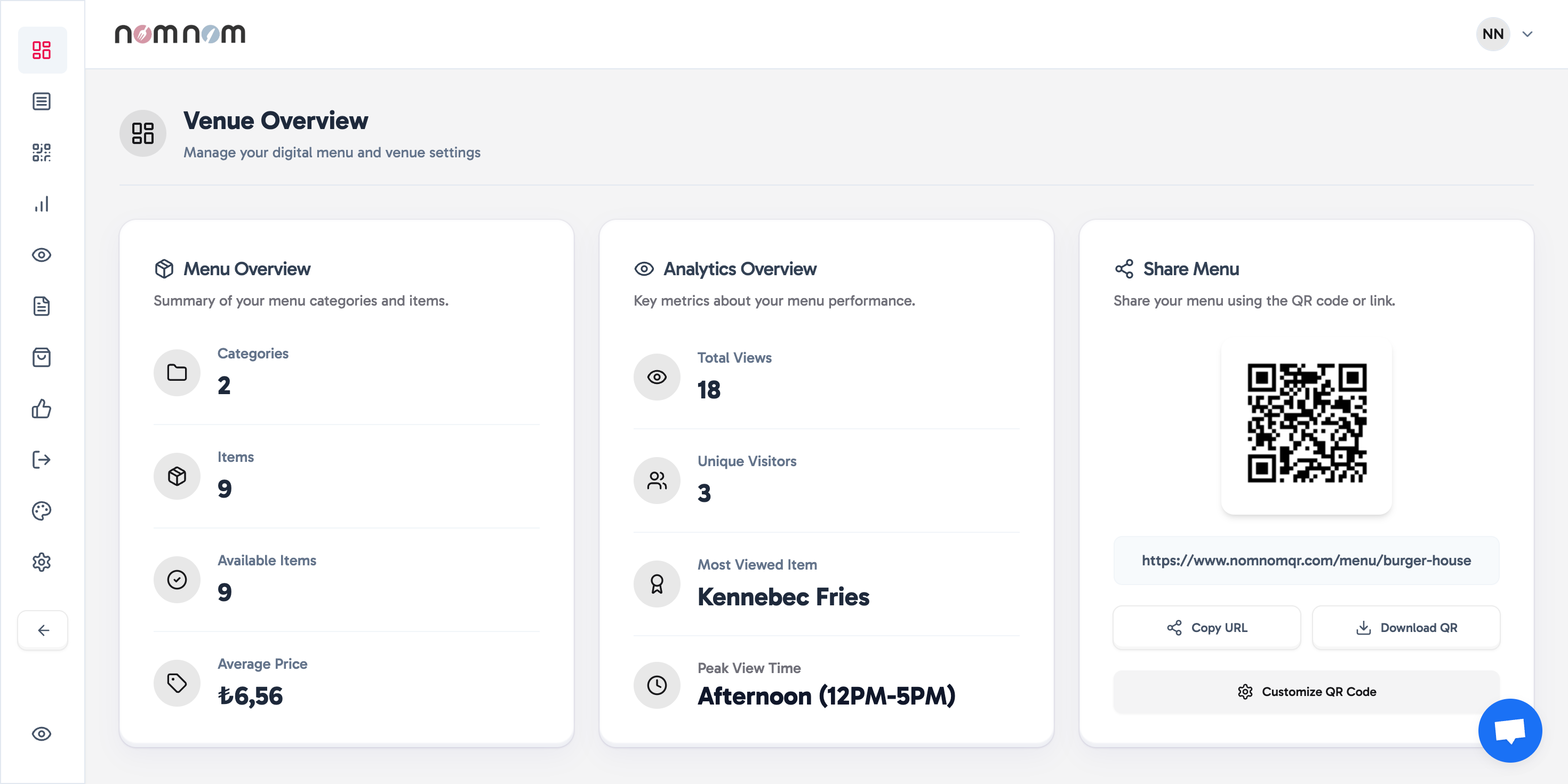Screen dimensions: 1568x784
Task: Open the gear settings sidebar icon
Action: tap(42, 562)
